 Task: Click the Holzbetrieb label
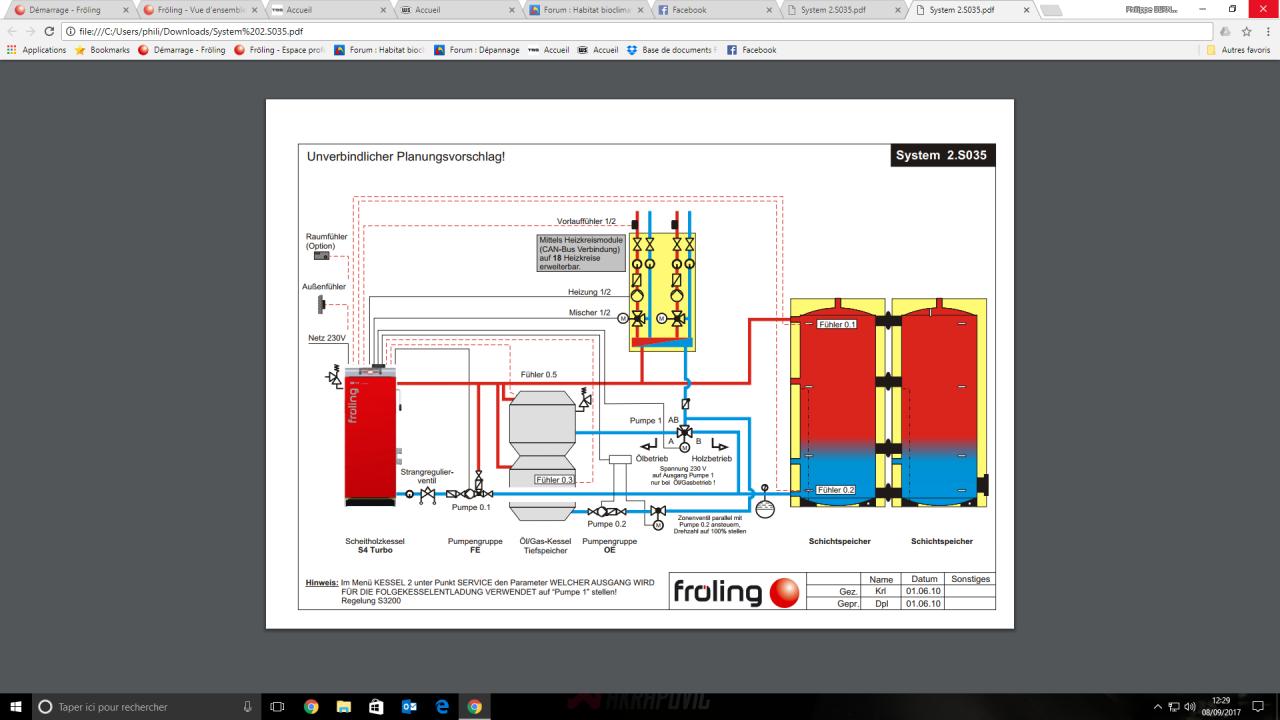(712, 458)
